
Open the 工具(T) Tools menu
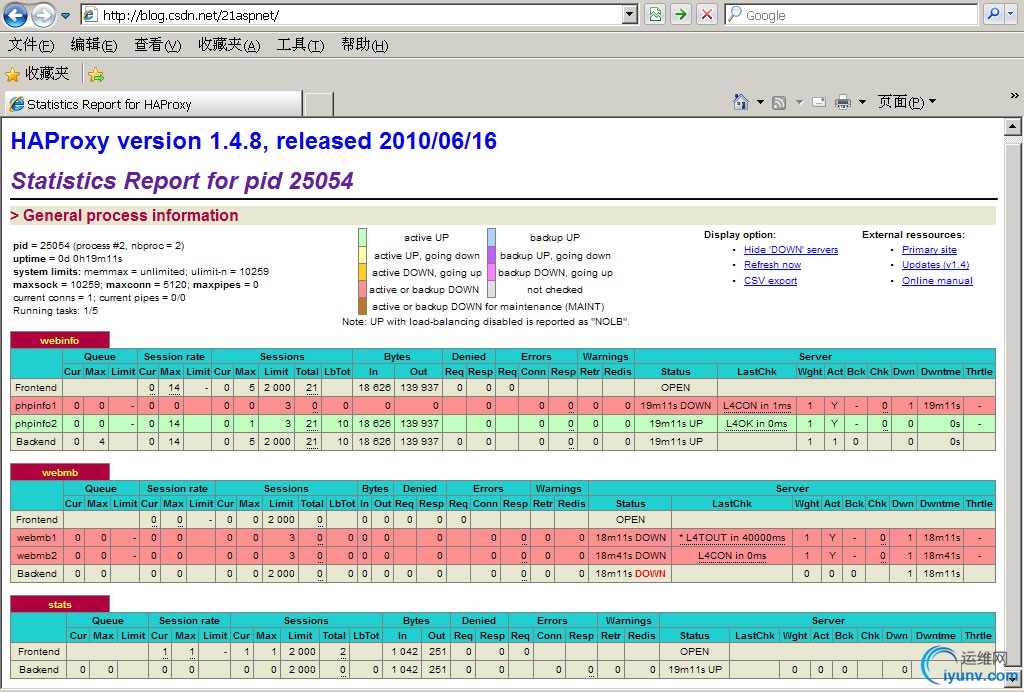click(x=300, y=45)
